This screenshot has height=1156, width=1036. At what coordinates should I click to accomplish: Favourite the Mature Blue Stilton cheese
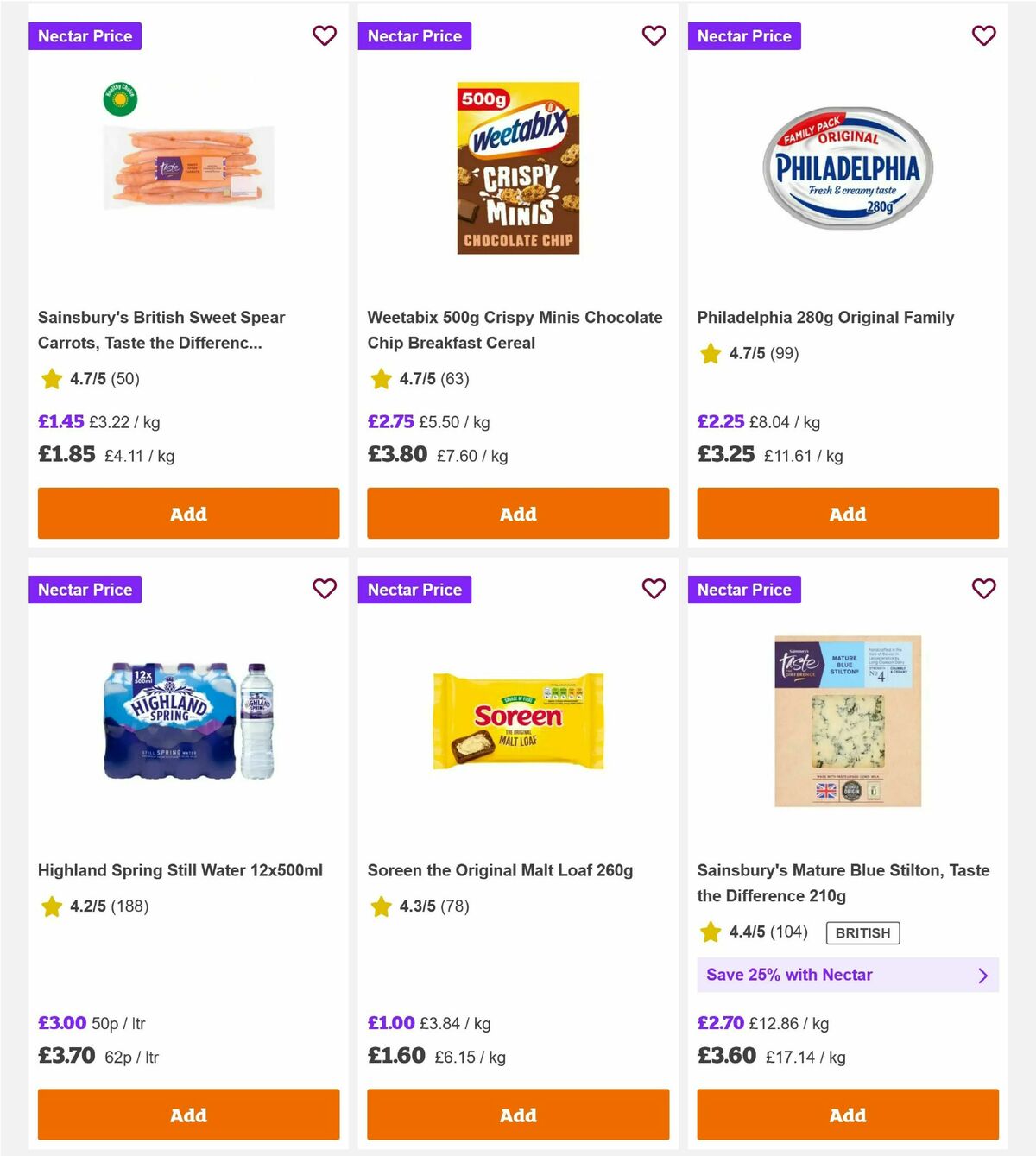(983, 589)
